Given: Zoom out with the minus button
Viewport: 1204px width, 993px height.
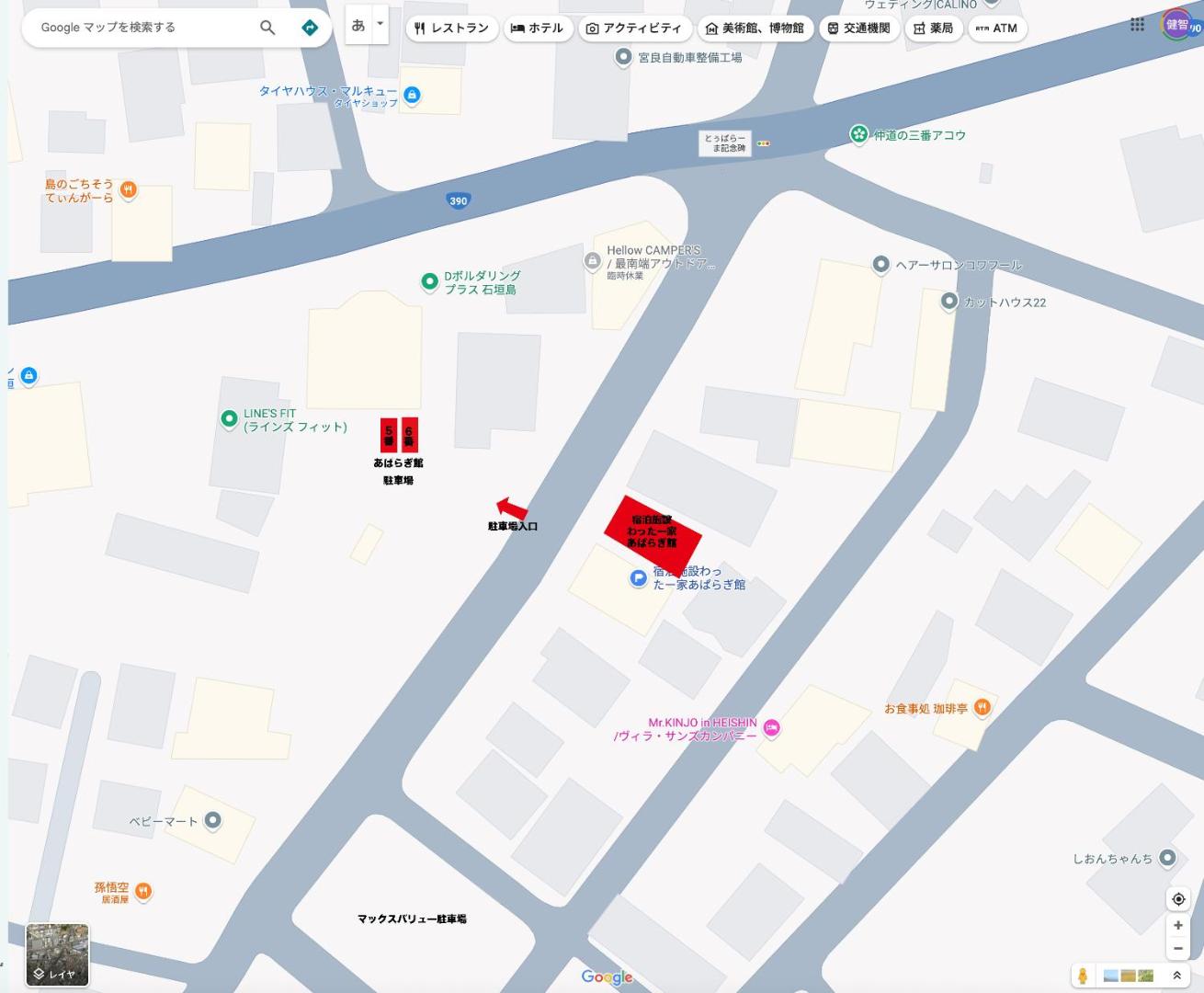Looking at the screenshot, I should pyautogui.click(x=1178, y=948).
